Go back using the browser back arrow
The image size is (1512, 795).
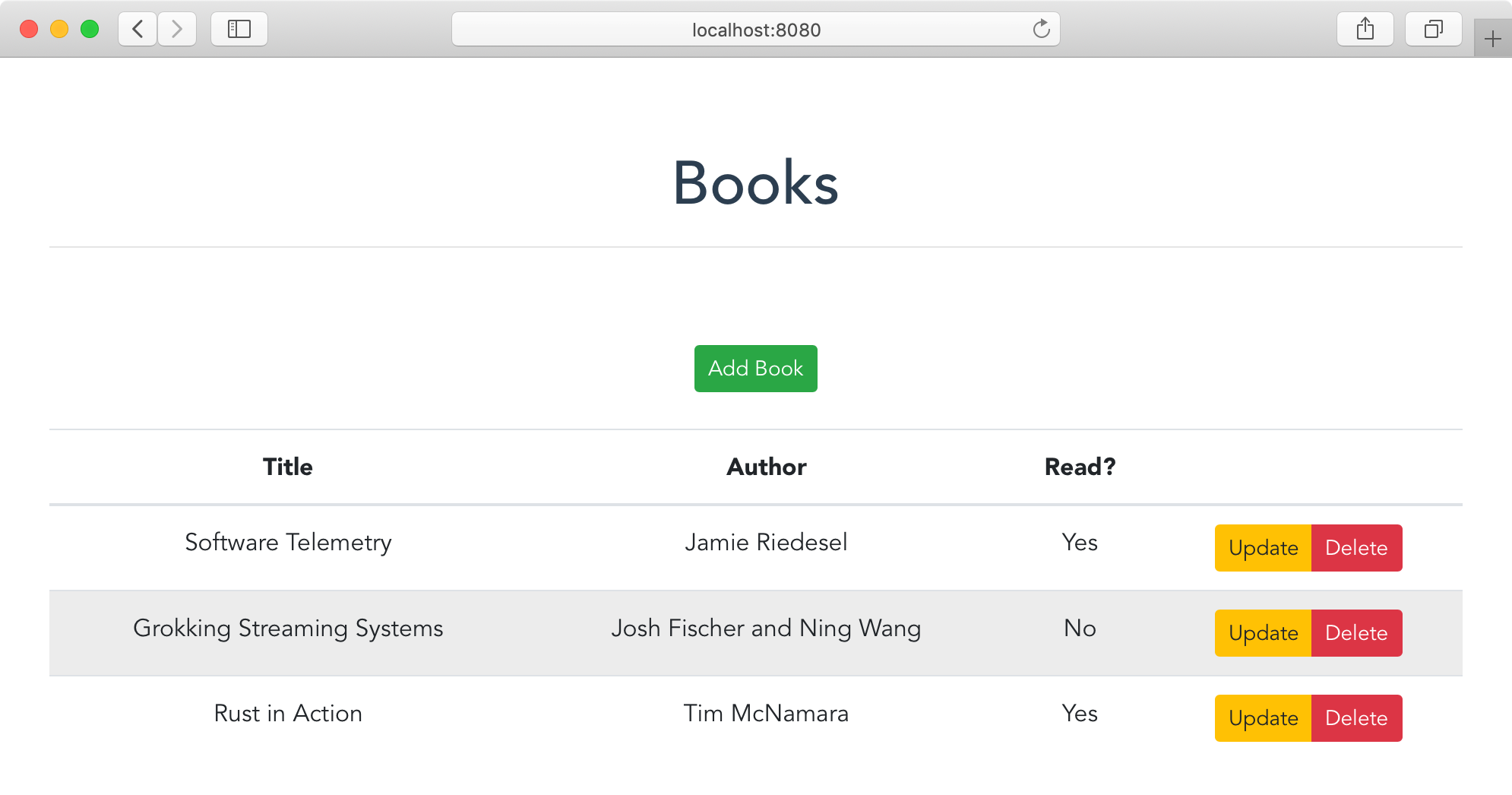click(x=138, y=30)
